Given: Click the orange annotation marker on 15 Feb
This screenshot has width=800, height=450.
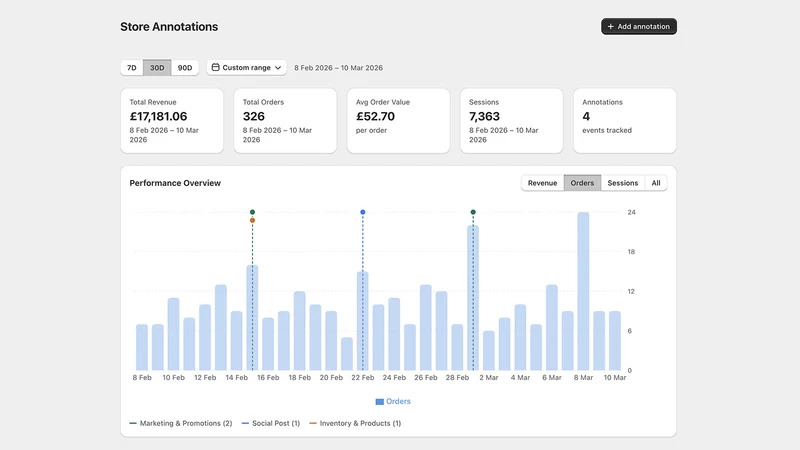Looking at the screenshot, I should [253, 220].
